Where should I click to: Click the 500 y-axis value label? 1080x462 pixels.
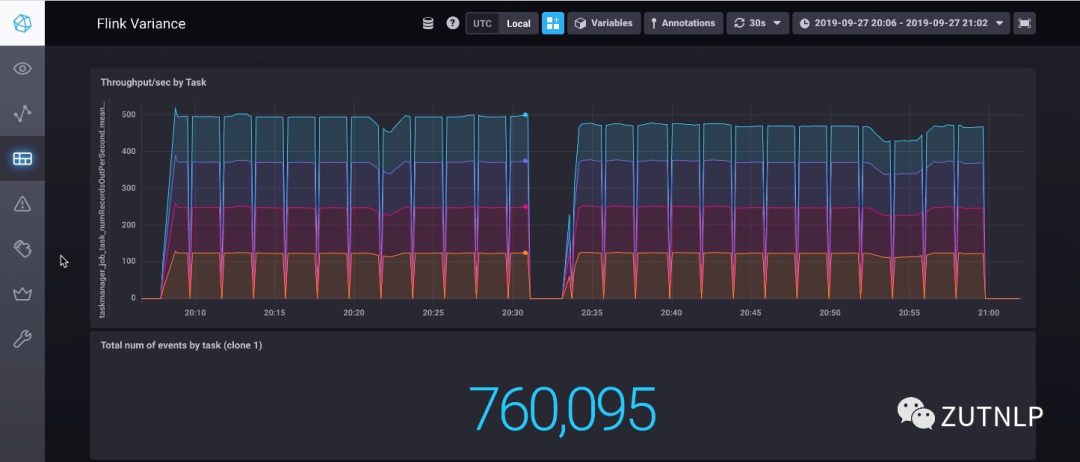click(128, 114)
